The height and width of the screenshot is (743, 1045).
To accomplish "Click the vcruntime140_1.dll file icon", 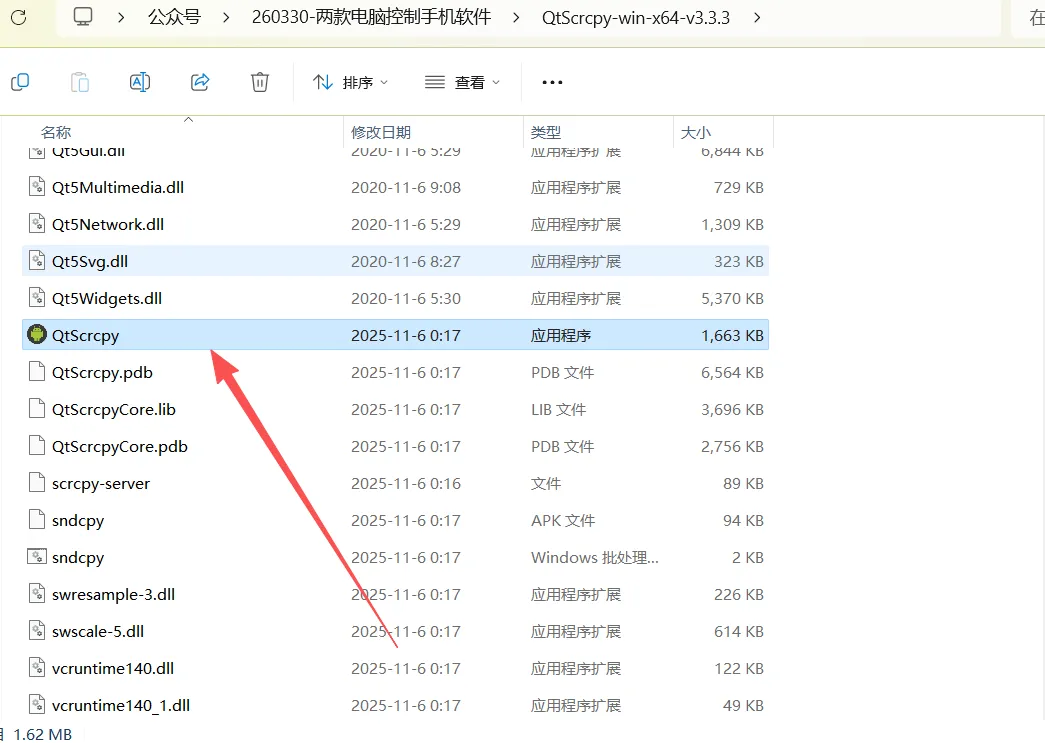I will [x=37, y=704].
